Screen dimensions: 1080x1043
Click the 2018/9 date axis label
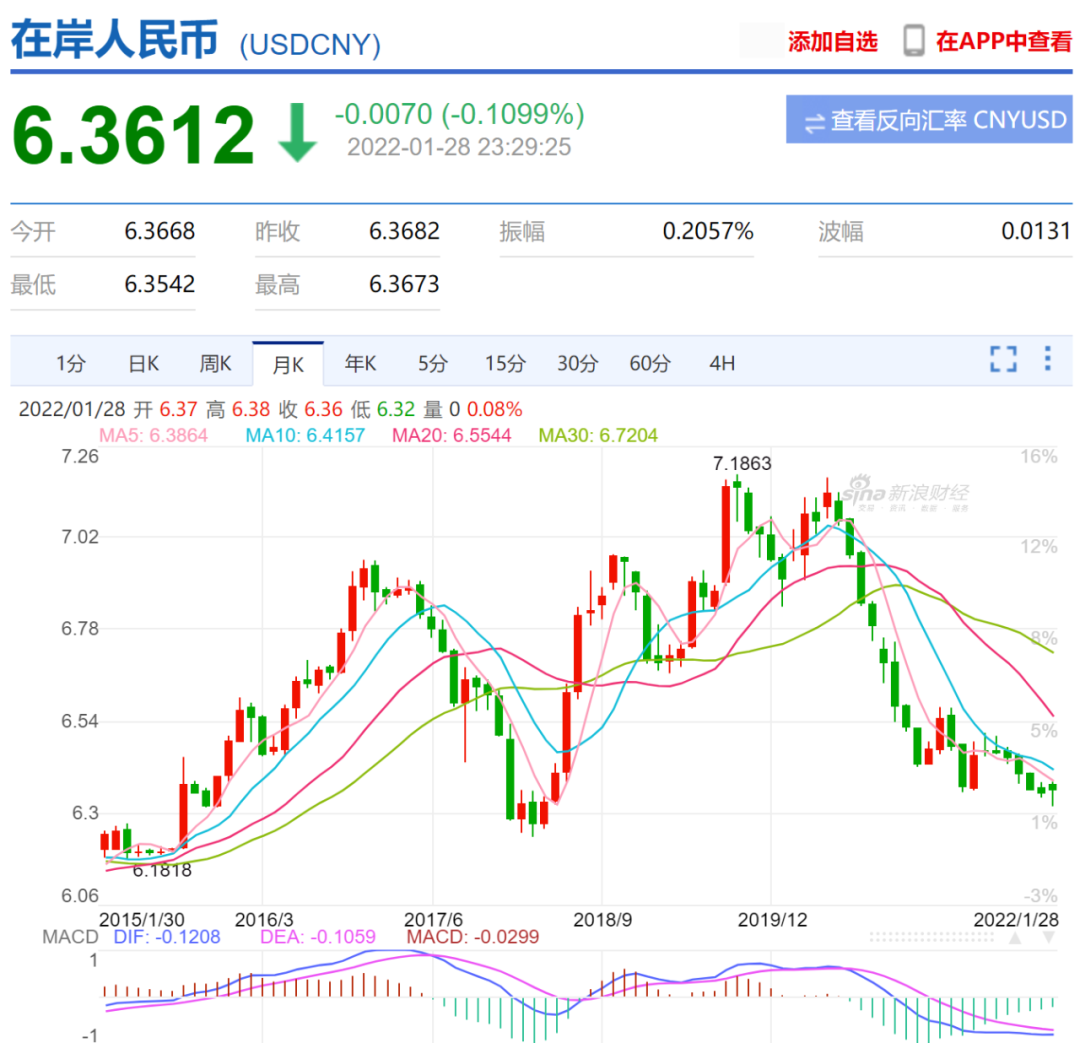click(603, 919)
